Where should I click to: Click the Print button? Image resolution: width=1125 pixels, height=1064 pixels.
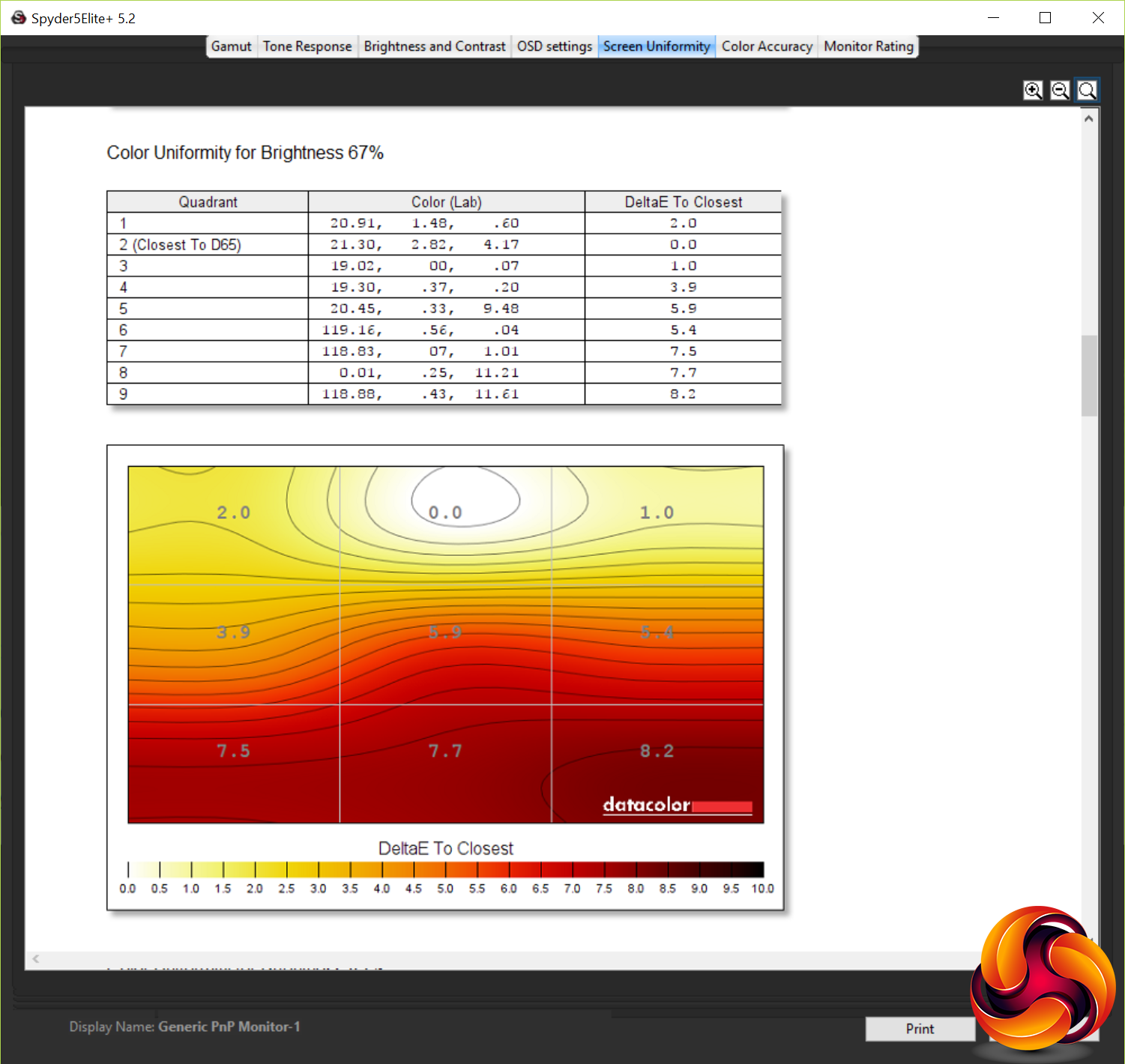point(920,1029)
